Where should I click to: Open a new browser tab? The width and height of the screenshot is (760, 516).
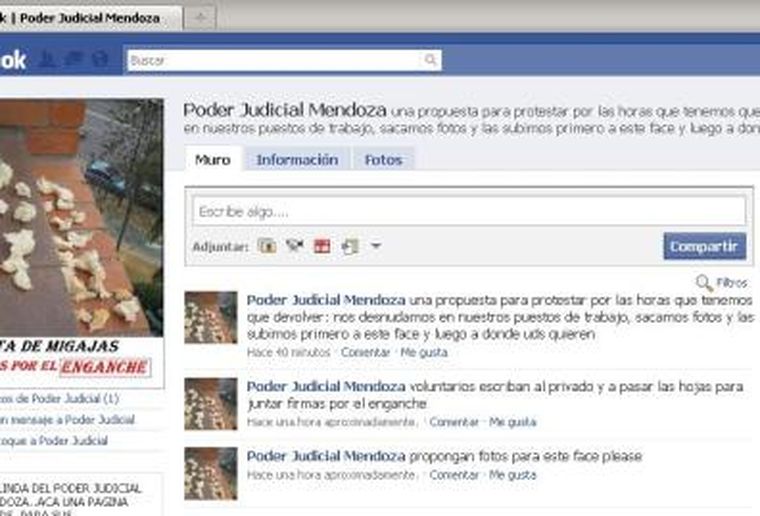pos(200,18)
